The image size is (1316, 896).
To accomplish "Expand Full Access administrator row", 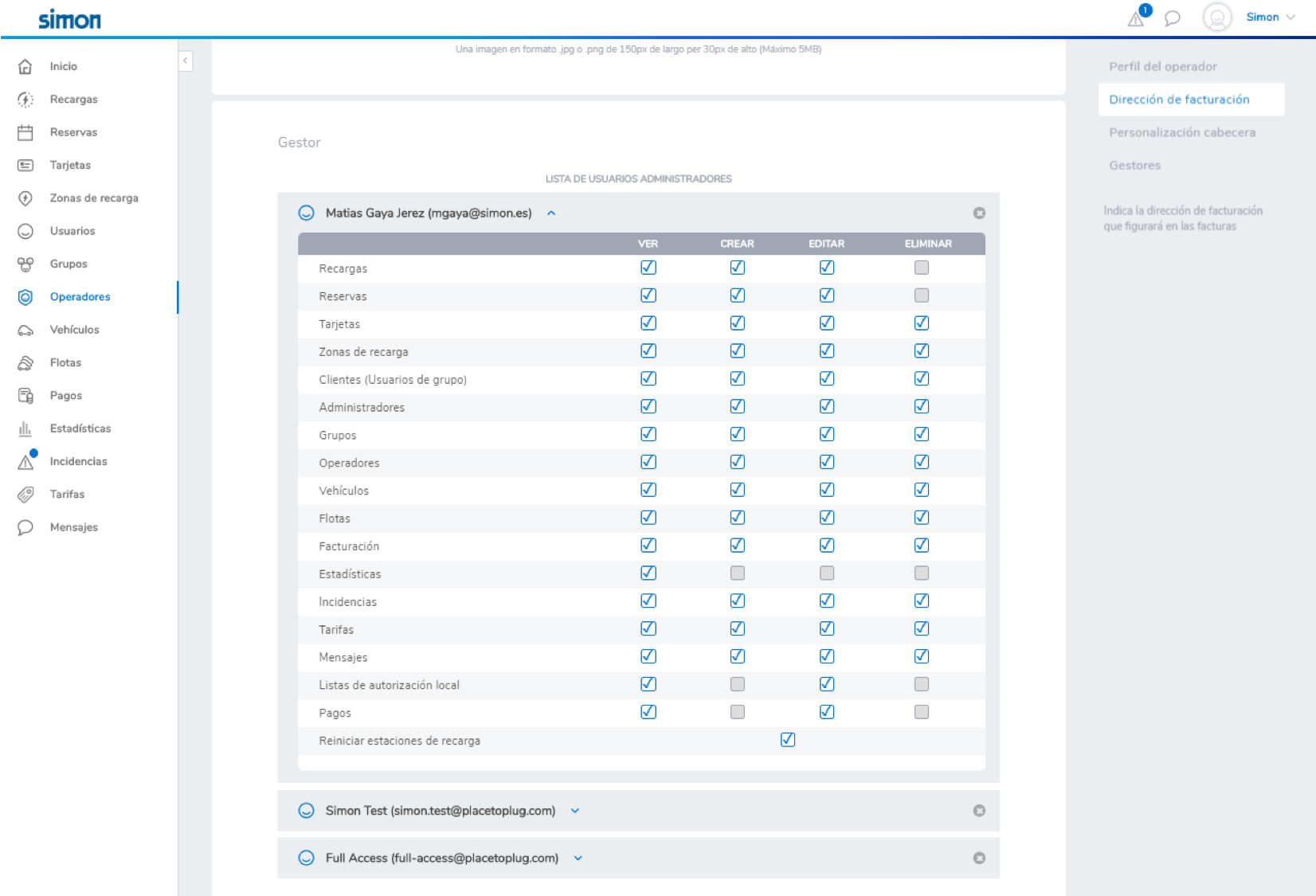I will pos(578,859).
